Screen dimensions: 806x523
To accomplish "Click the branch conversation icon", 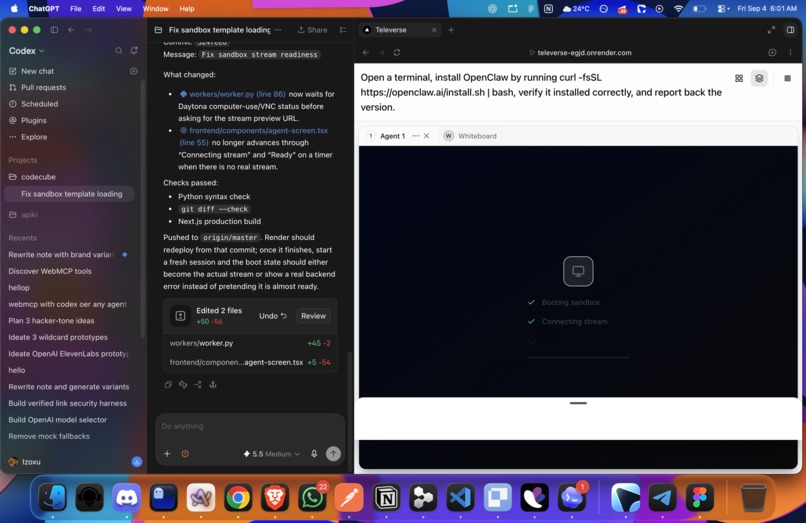I will 198,385.
